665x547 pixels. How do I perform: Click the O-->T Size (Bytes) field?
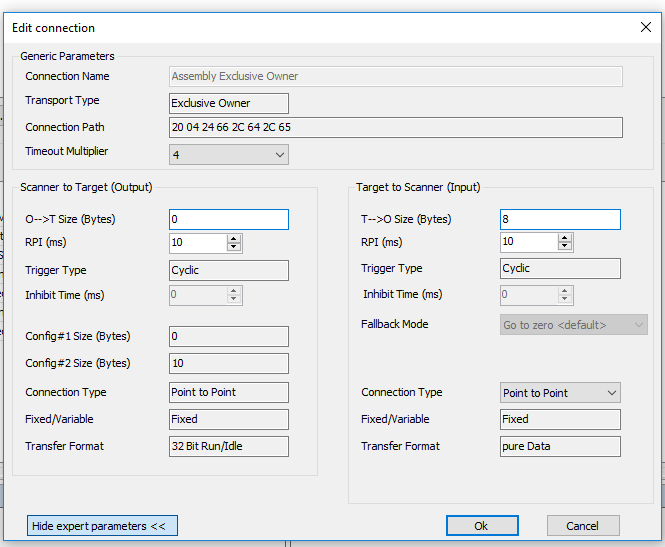[x=228, y=220]
